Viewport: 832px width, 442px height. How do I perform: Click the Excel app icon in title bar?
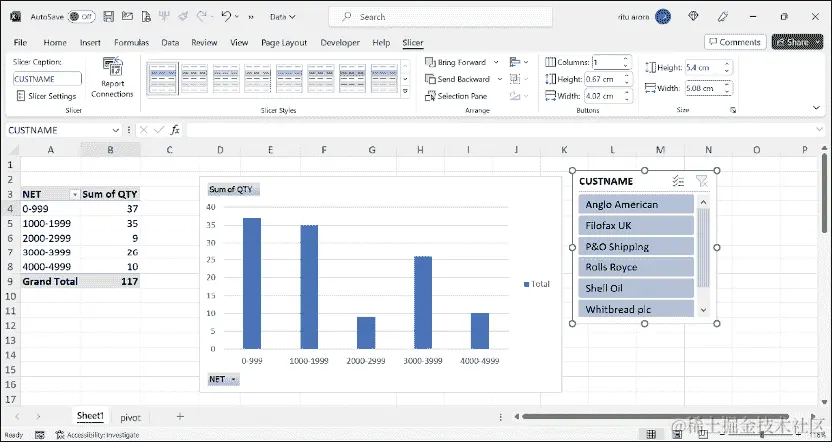(15, 16)
